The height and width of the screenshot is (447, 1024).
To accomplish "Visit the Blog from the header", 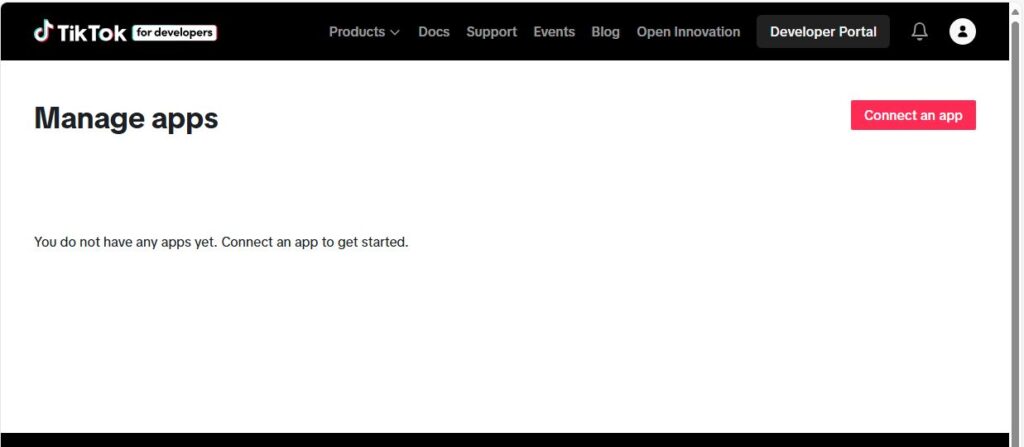I will coord(605,32).
